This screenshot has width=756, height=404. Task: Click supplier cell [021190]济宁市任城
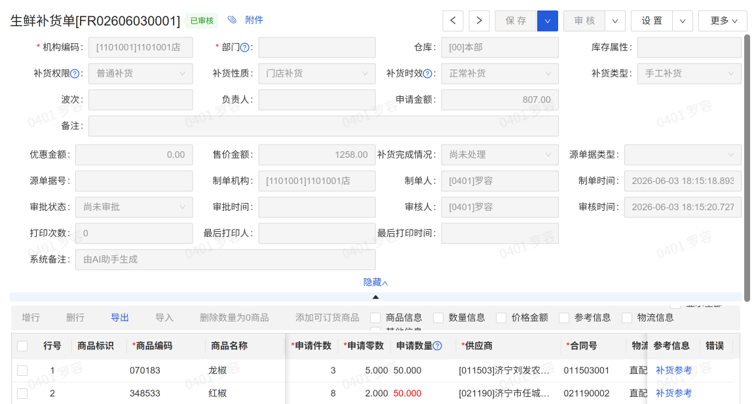click(504, 393)
